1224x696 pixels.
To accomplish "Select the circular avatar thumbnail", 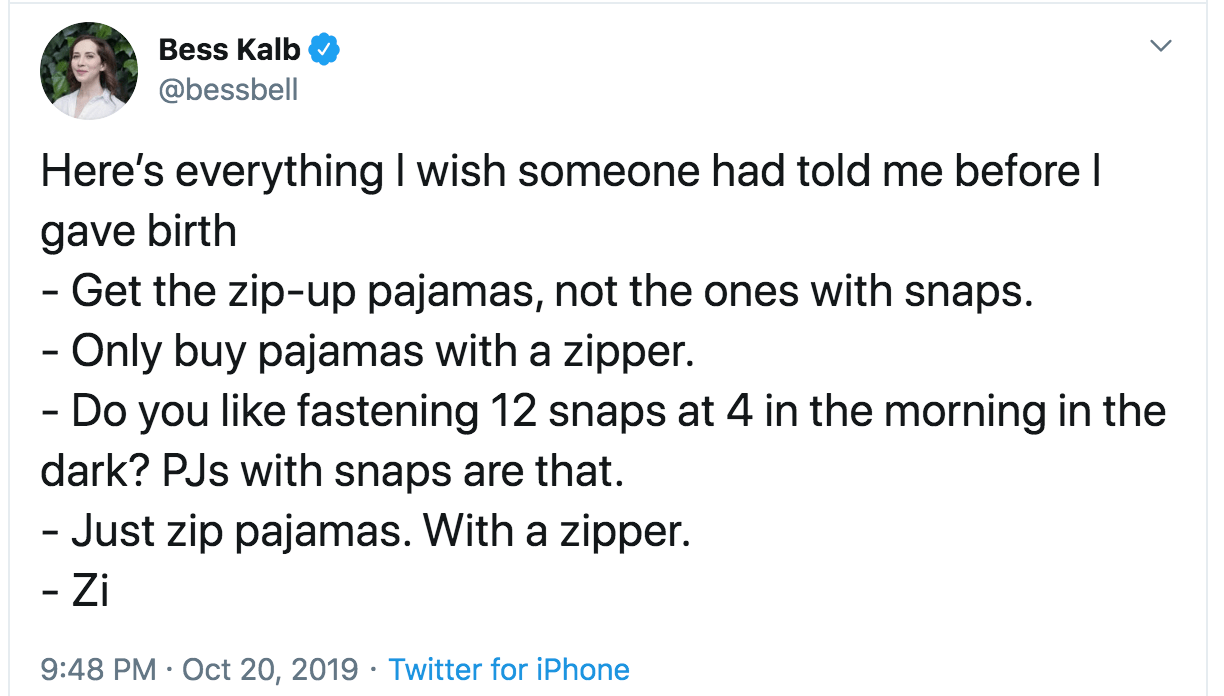I will pos(88,70).
